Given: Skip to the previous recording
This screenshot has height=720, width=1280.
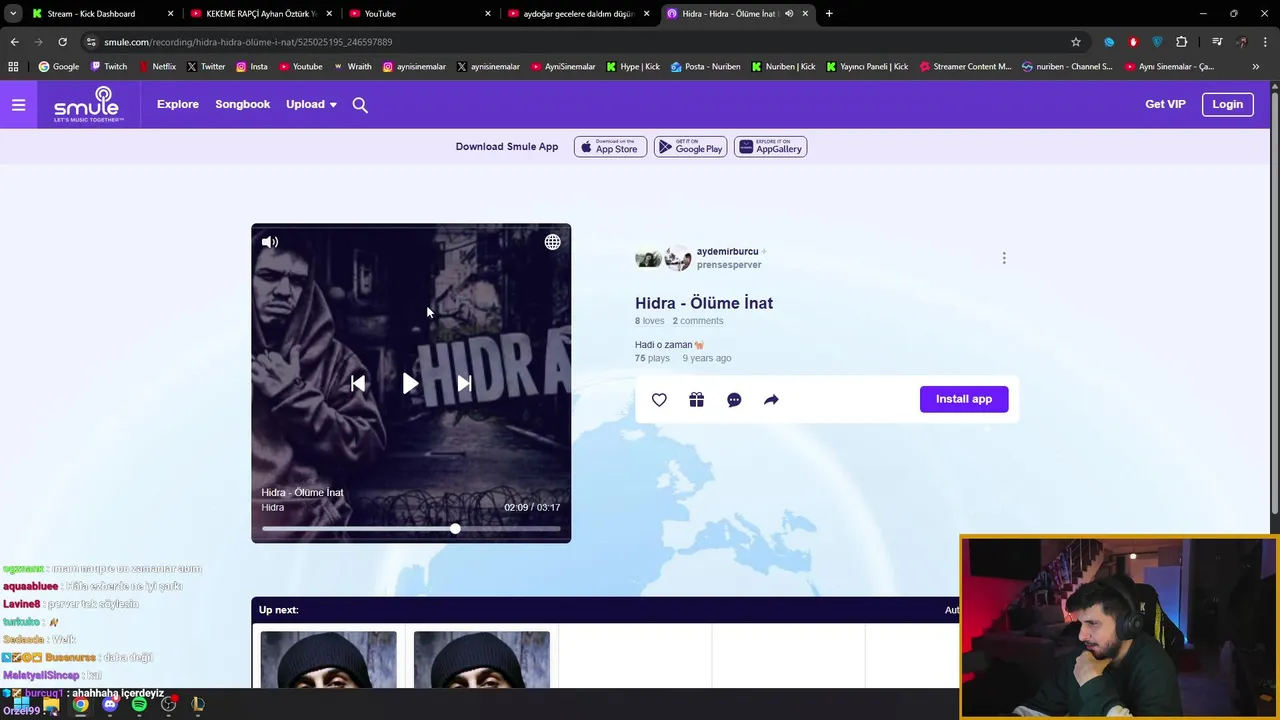Looking at the screenshot, I should click(x=358, y=384).
